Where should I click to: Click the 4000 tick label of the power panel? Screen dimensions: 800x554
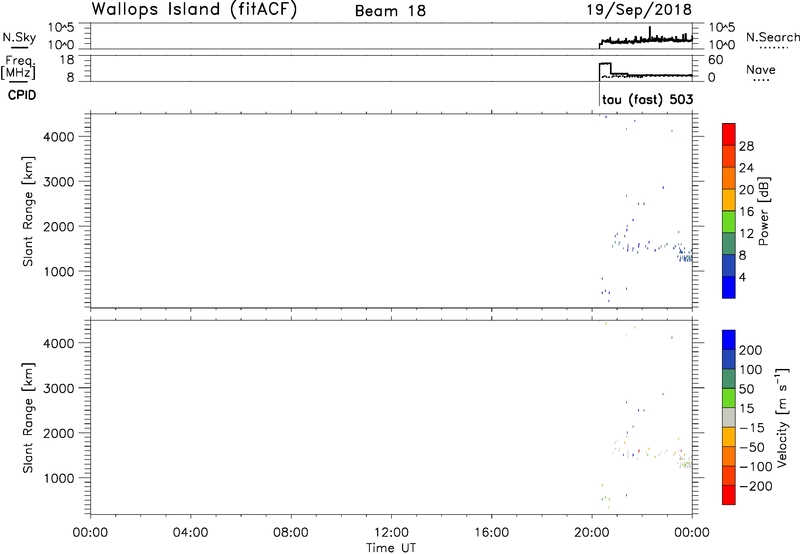(59, 137)
